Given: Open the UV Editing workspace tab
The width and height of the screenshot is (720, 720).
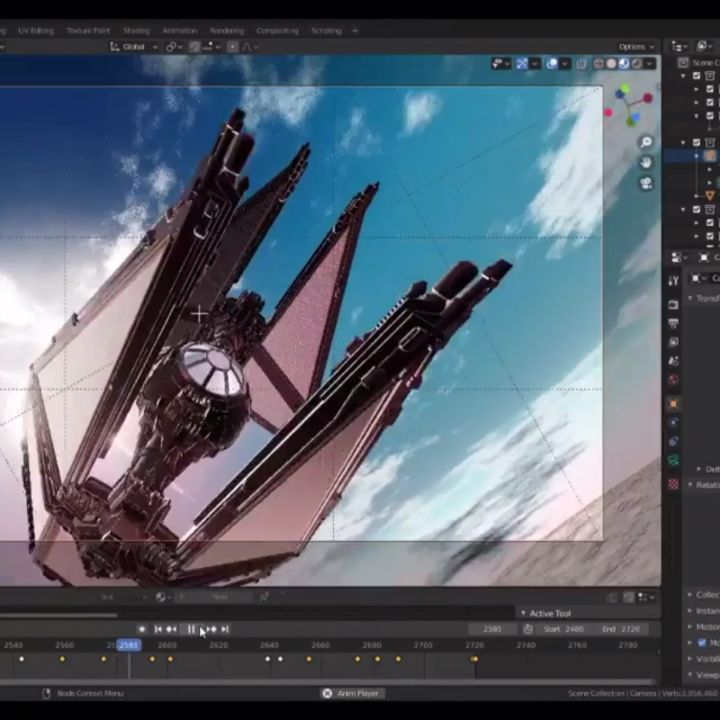Looking at the screenshot, I should [x=36, y=31].
